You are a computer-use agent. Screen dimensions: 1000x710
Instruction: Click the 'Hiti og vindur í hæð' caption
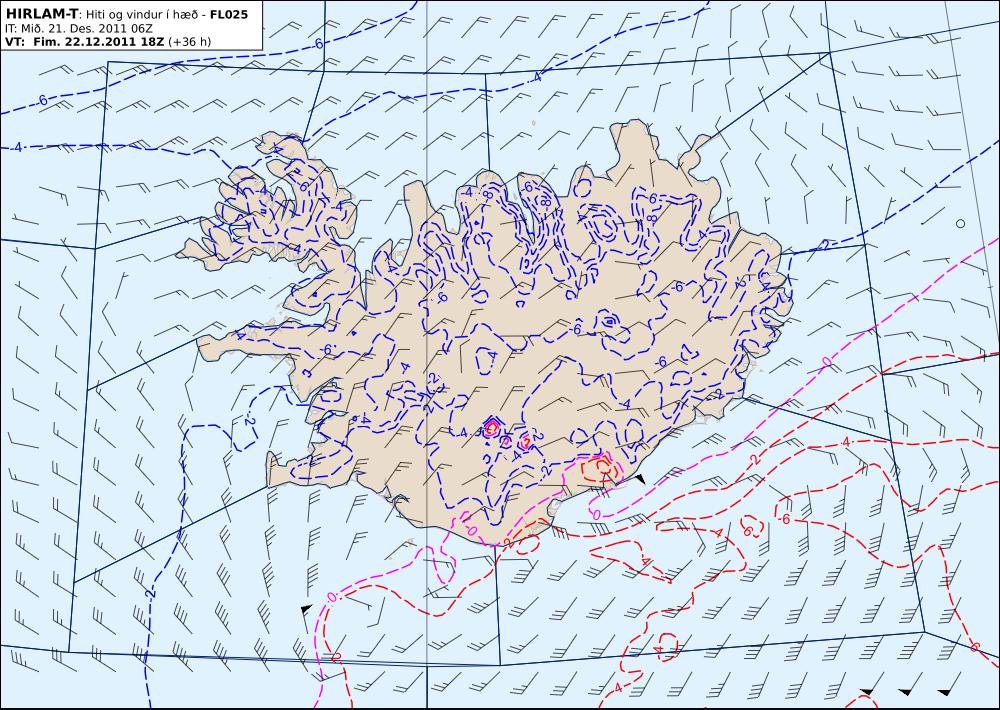point(140,15)
